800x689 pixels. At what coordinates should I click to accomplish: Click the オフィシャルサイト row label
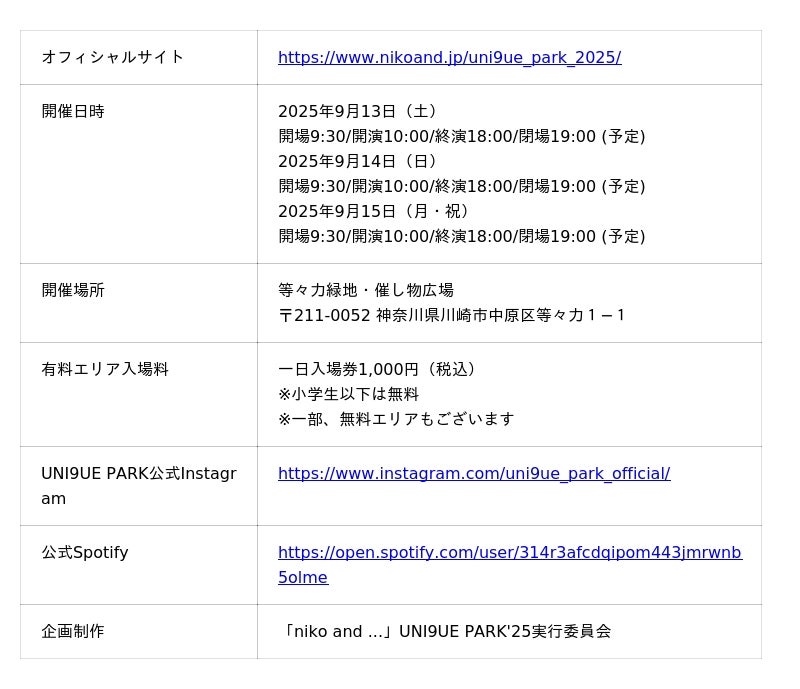pyautogui.click(x=112, y=57)
